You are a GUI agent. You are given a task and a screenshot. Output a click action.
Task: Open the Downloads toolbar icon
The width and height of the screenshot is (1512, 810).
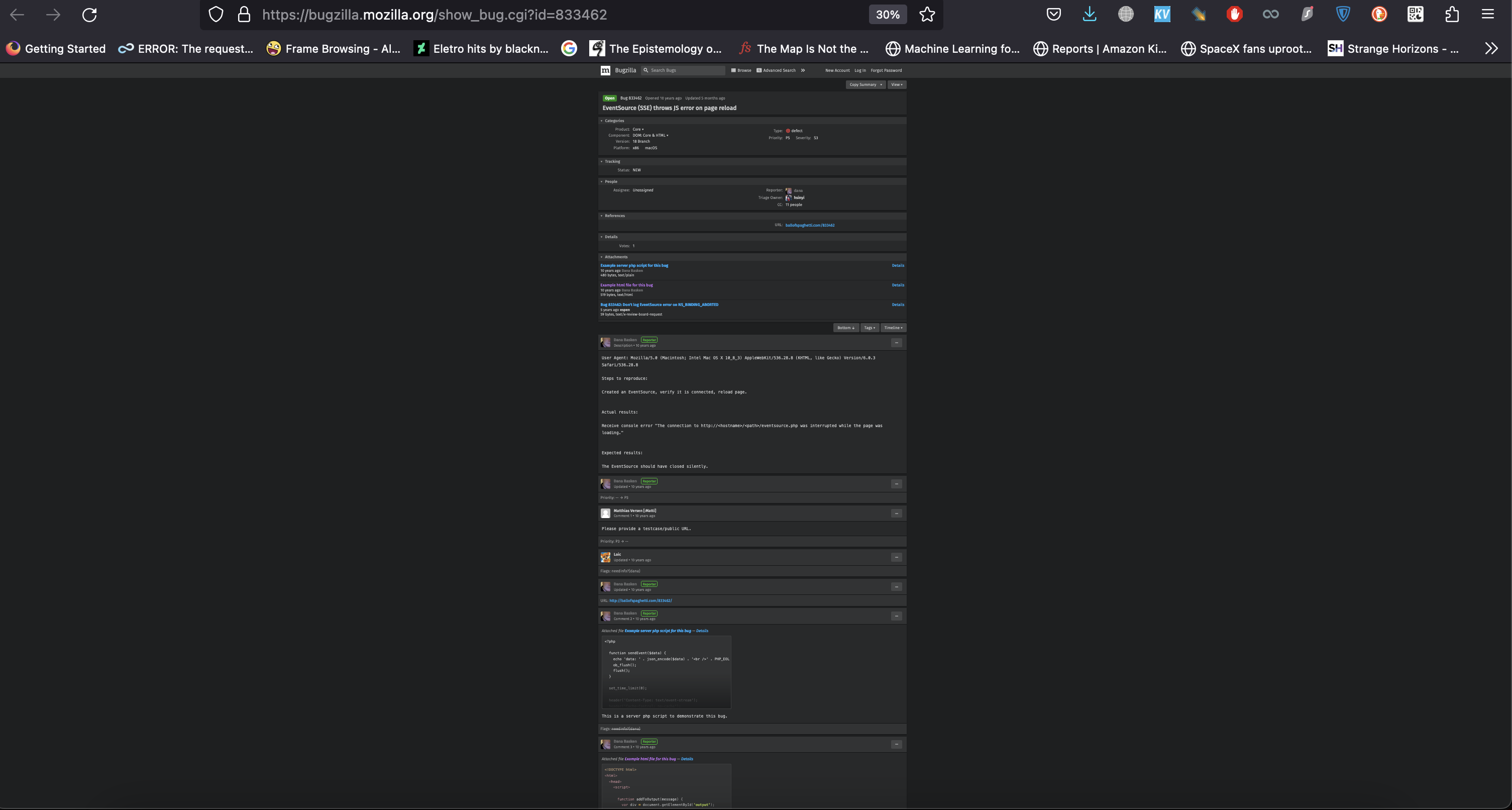[1090, 14]
